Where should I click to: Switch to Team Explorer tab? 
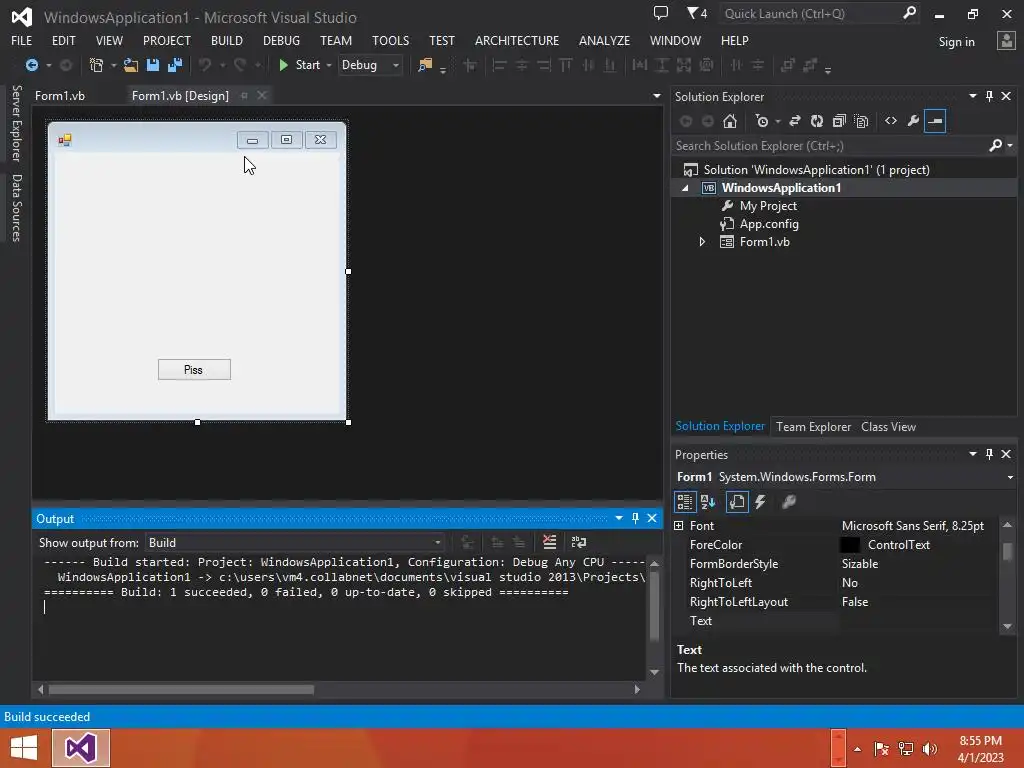pos(813,426)
